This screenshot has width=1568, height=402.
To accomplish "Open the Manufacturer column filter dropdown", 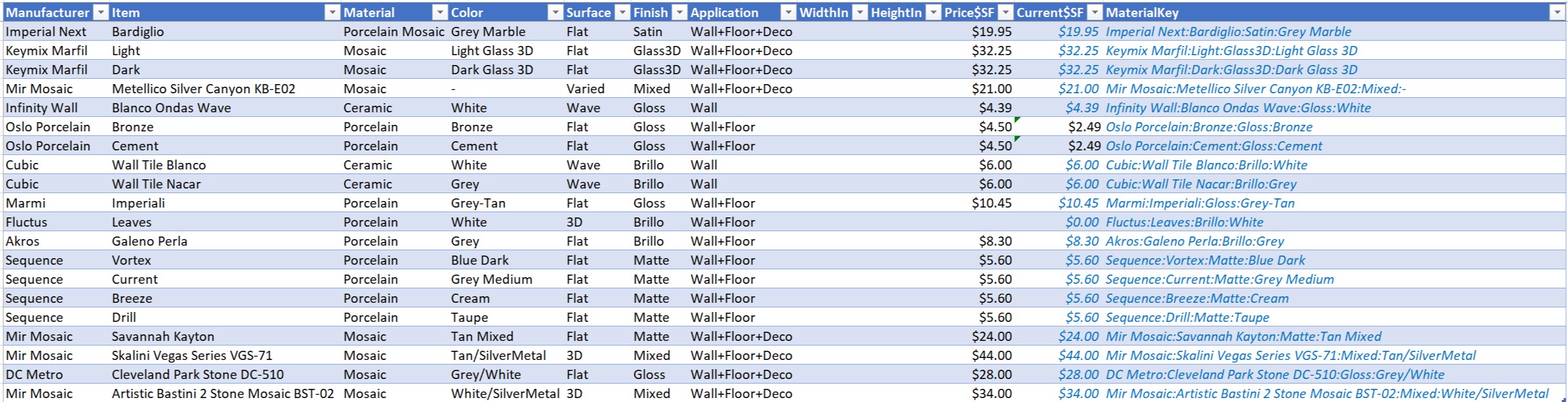I will point(100,12).
